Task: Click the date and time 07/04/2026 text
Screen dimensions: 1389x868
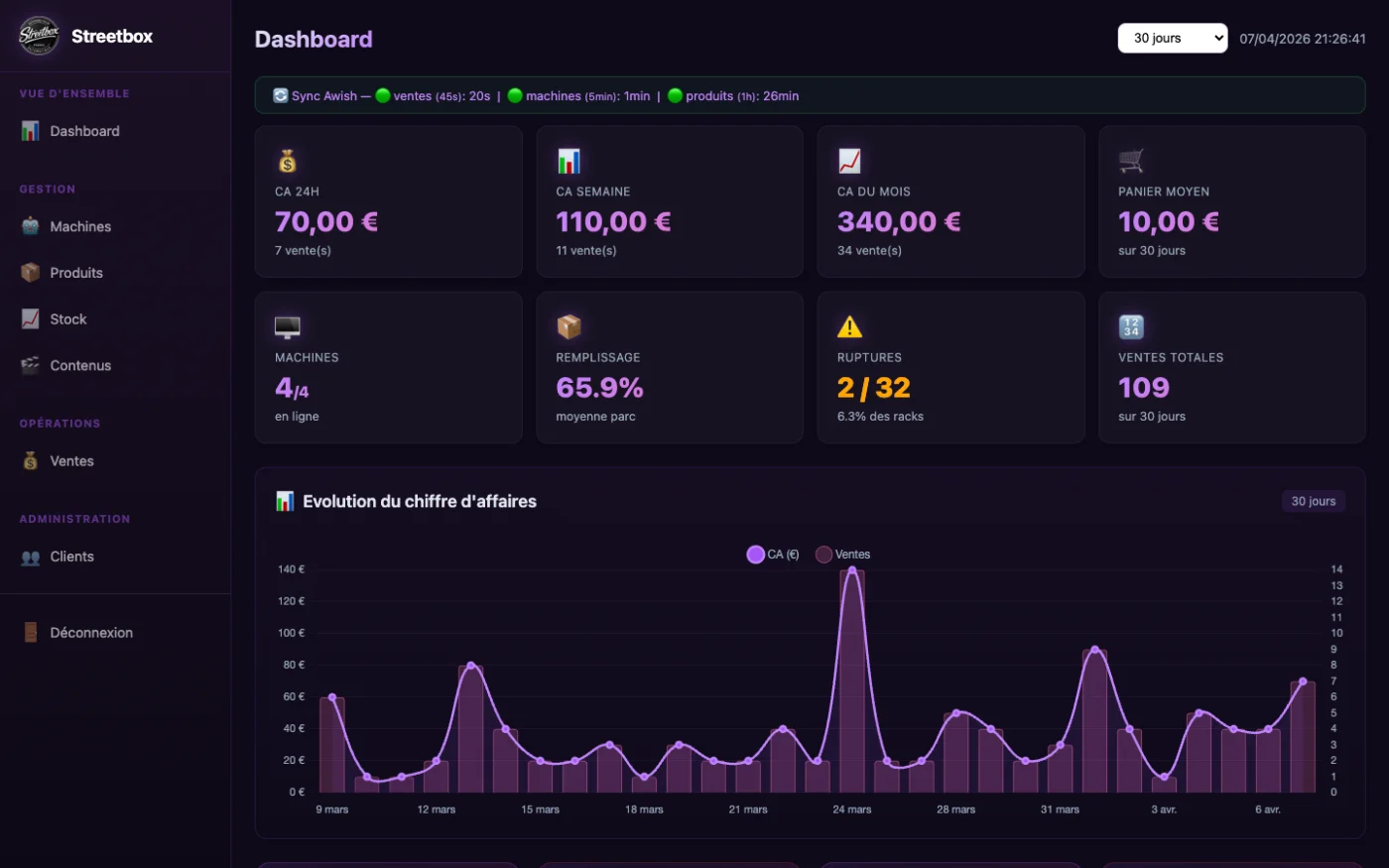Action: (x=1303, y=39)
